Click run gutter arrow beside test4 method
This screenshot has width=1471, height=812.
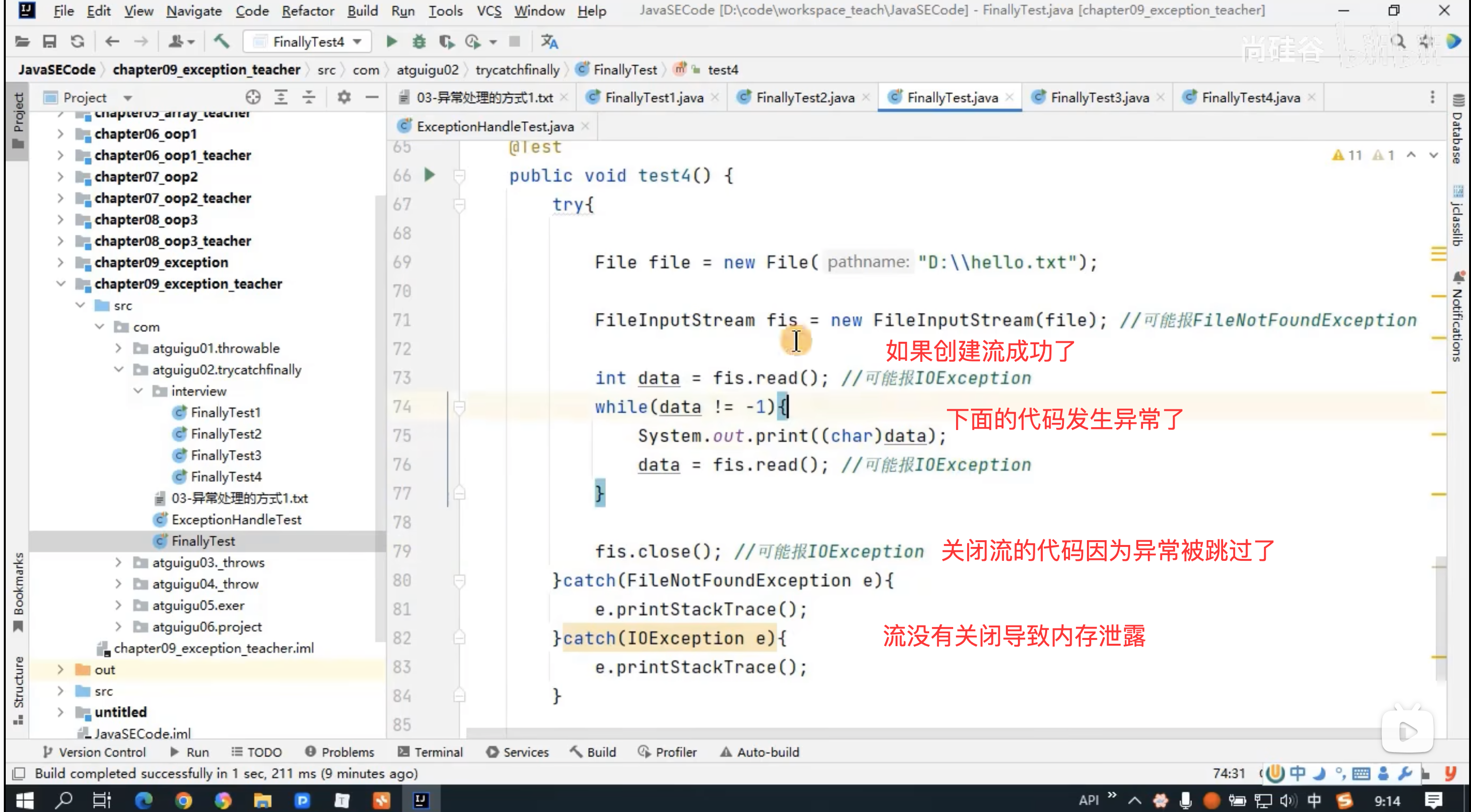430,175
